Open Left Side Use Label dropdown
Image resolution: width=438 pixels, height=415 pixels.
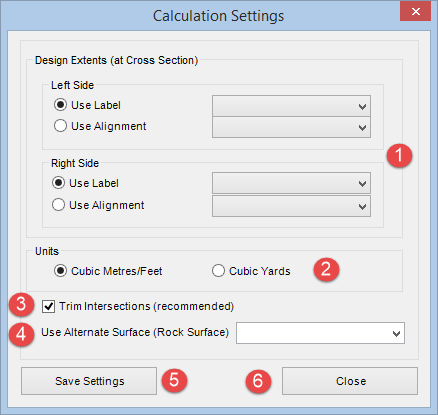tap(291, 106)
